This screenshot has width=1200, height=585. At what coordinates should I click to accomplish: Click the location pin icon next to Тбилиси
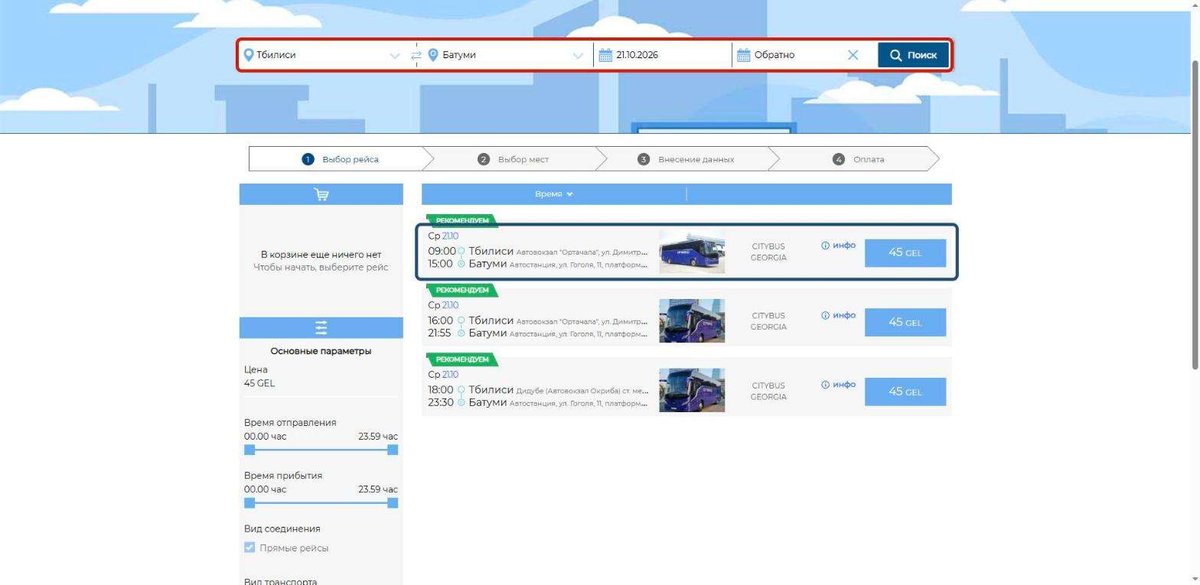(x=248, y=55)
